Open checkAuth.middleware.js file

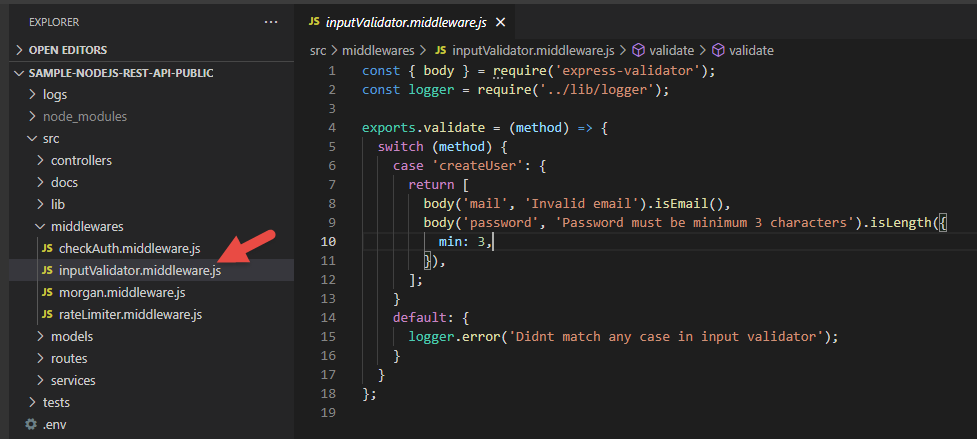pos(151,248)
